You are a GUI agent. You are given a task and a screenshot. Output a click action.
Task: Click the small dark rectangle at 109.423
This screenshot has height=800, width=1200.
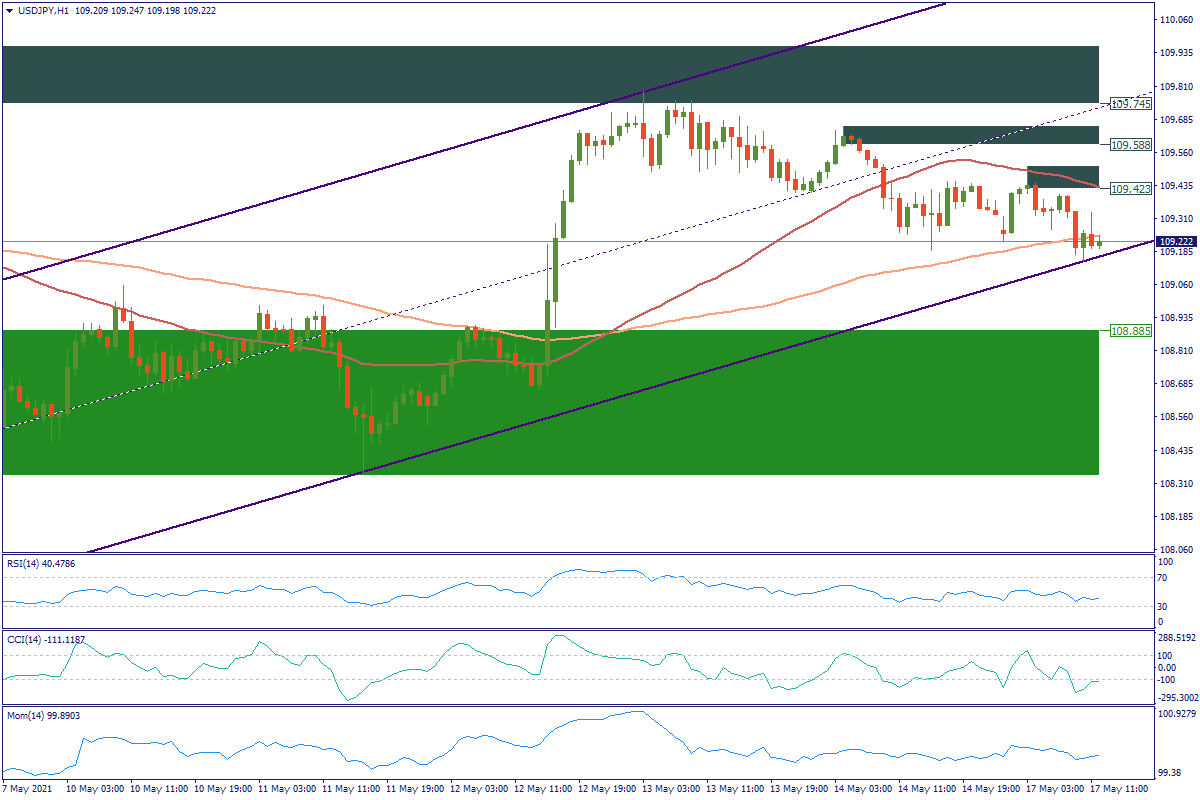1063,177
